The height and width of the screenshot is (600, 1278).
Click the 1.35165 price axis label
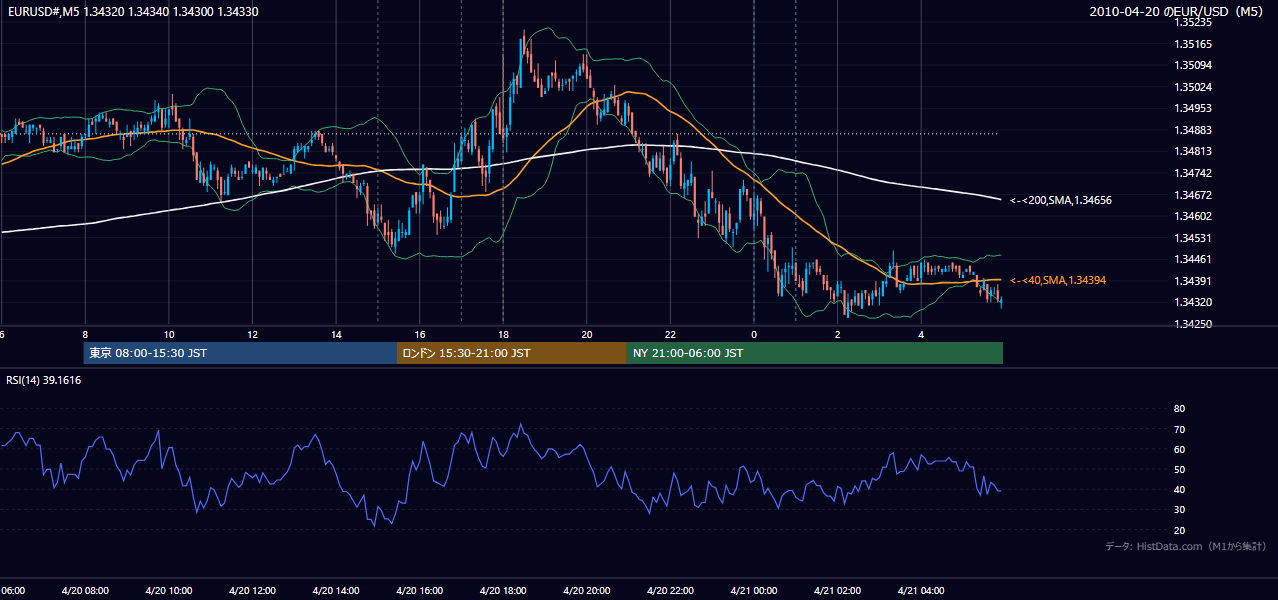(x=1193, y=44)
